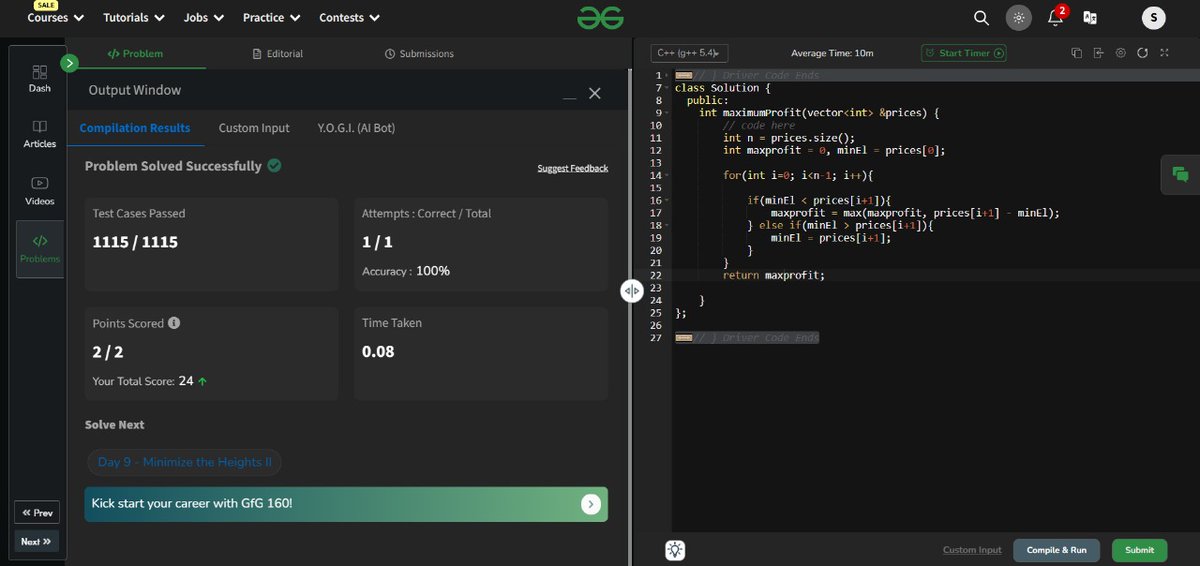The width and height of the screenshot is (1200, 566).
Task: Expand folded driver code on line 27
Action: [x=684, y=338]
